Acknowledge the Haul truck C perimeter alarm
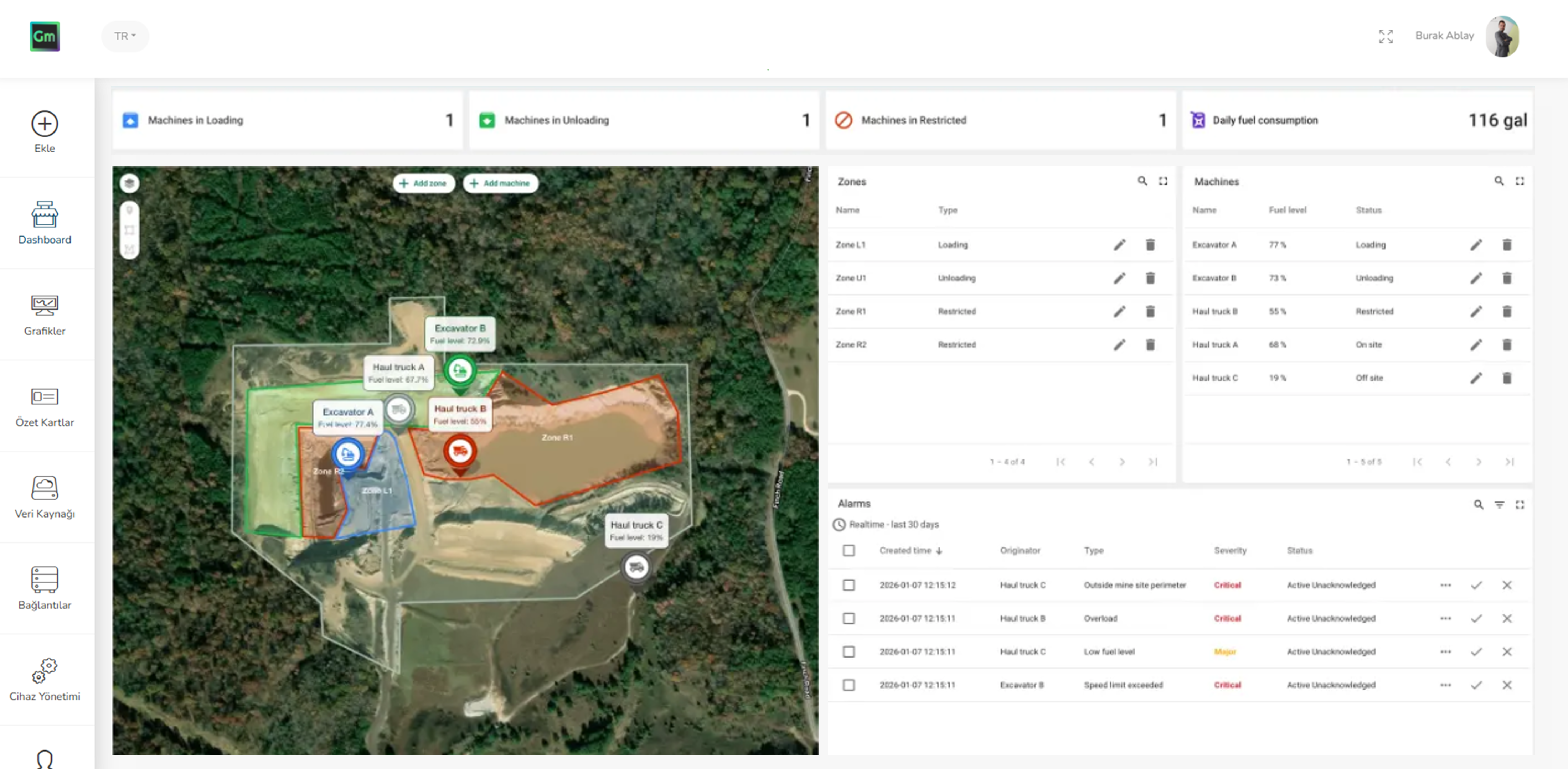 [x=1476, y=585]
